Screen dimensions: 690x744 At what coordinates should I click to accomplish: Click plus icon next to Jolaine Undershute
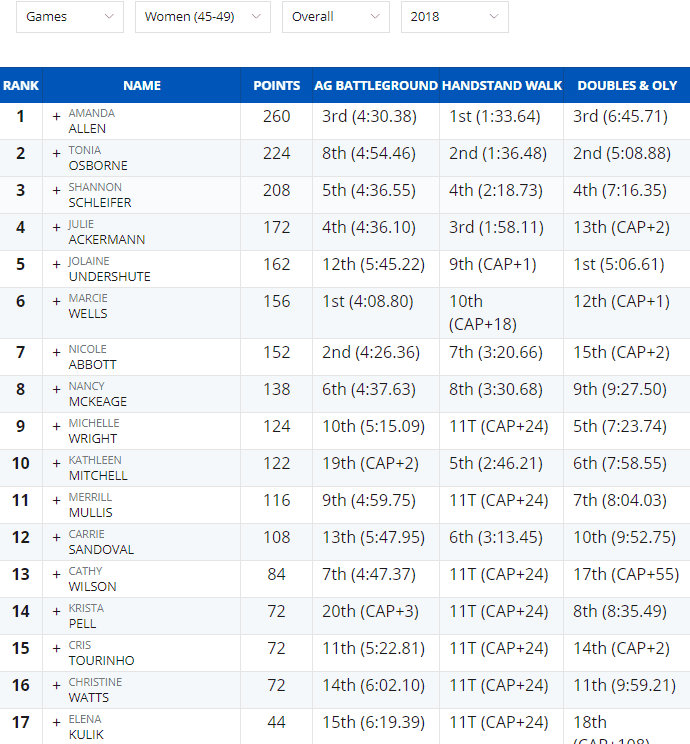(x=56, y=264)
